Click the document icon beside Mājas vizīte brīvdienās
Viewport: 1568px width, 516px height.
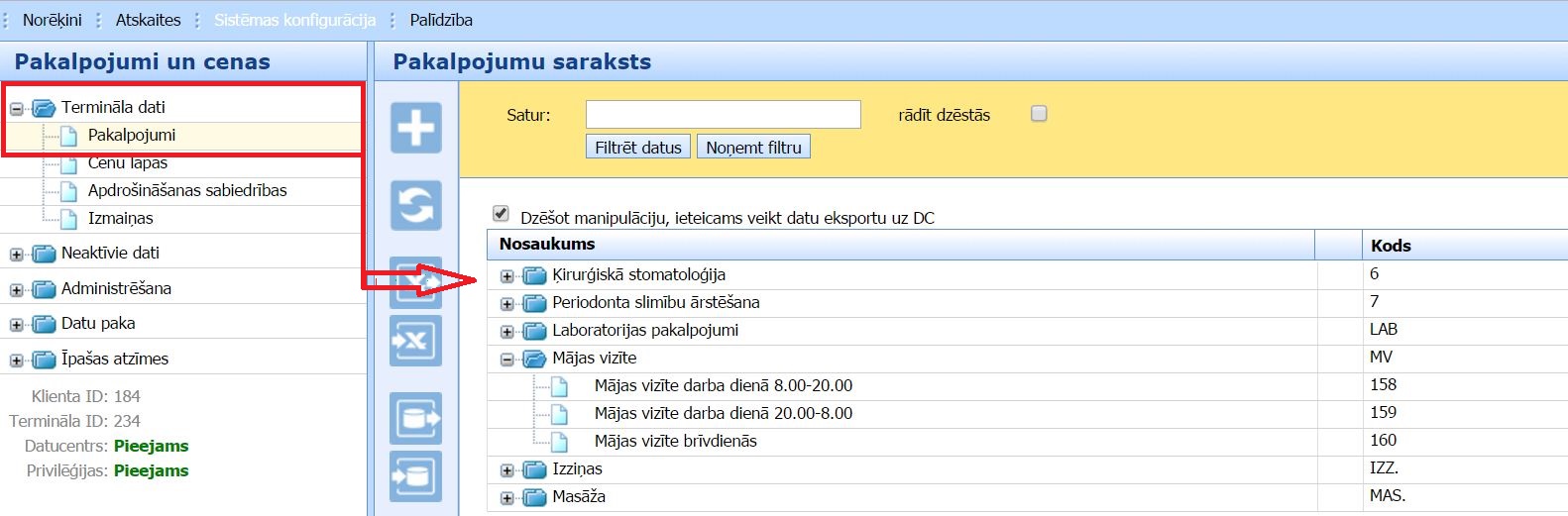(x=559, y=442)
